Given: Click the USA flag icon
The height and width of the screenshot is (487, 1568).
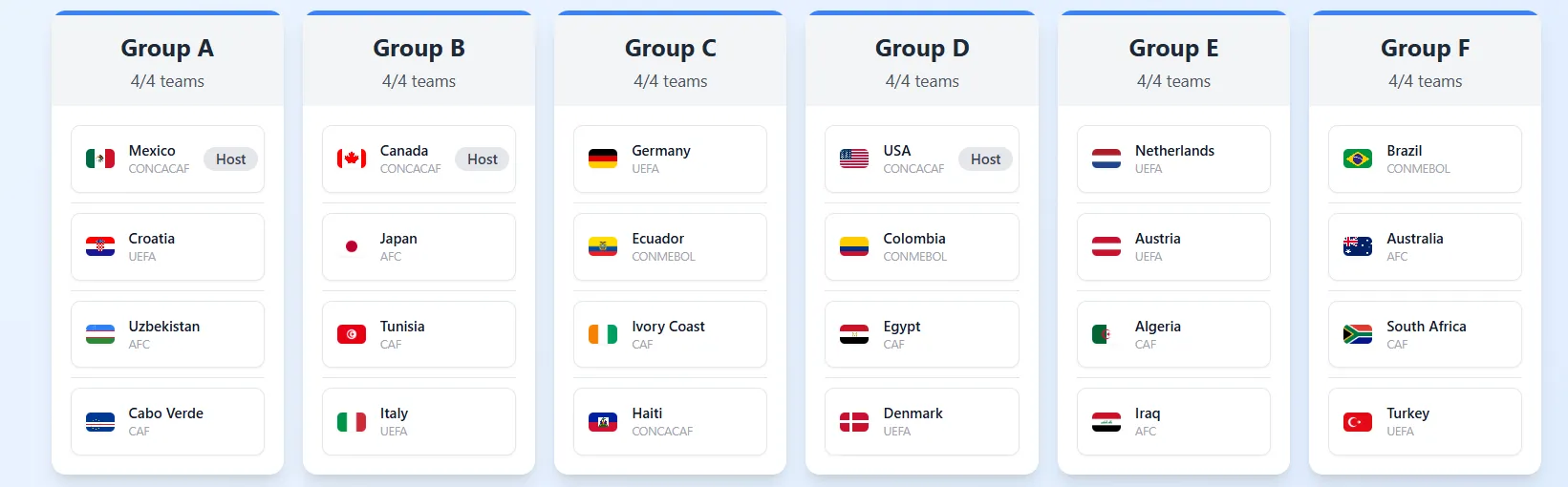Looking at the screenshot, I should 854,159.
